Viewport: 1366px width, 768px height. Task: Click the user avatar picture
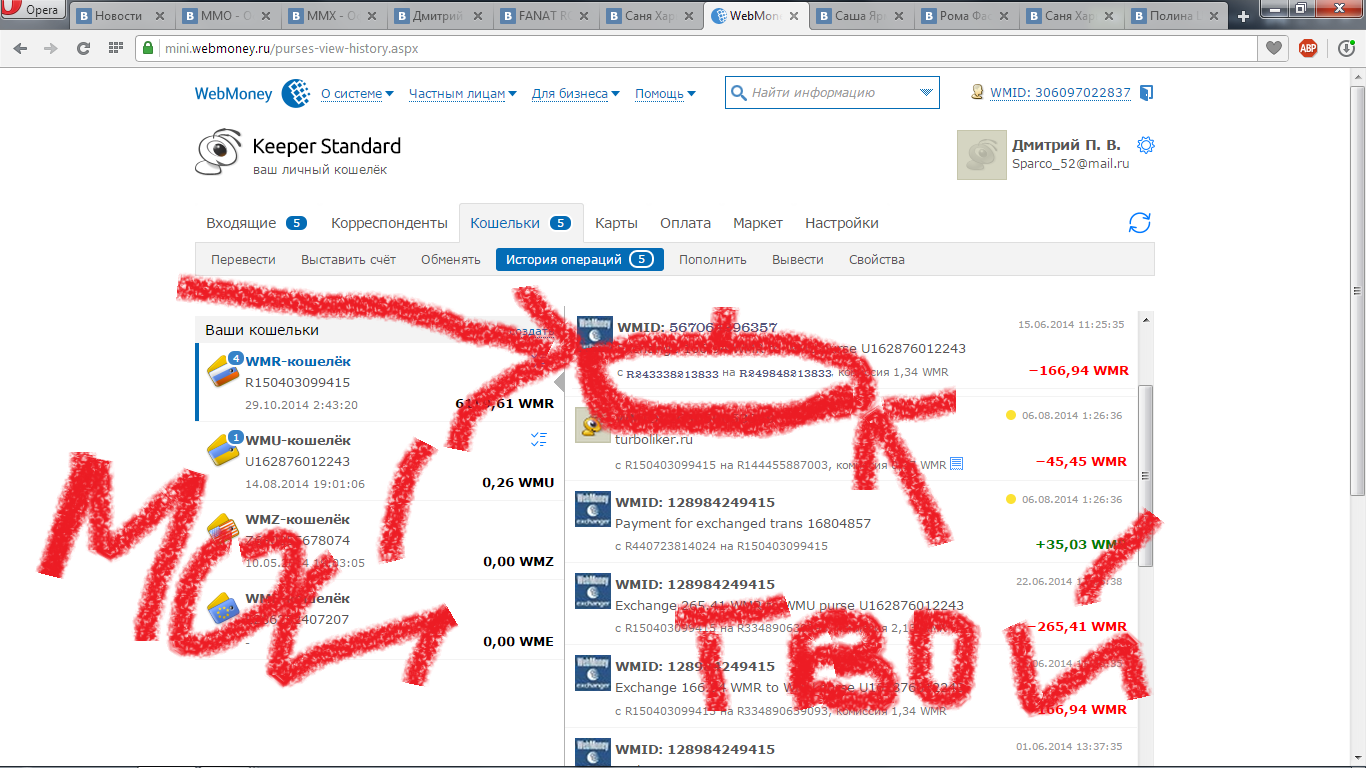982,155
